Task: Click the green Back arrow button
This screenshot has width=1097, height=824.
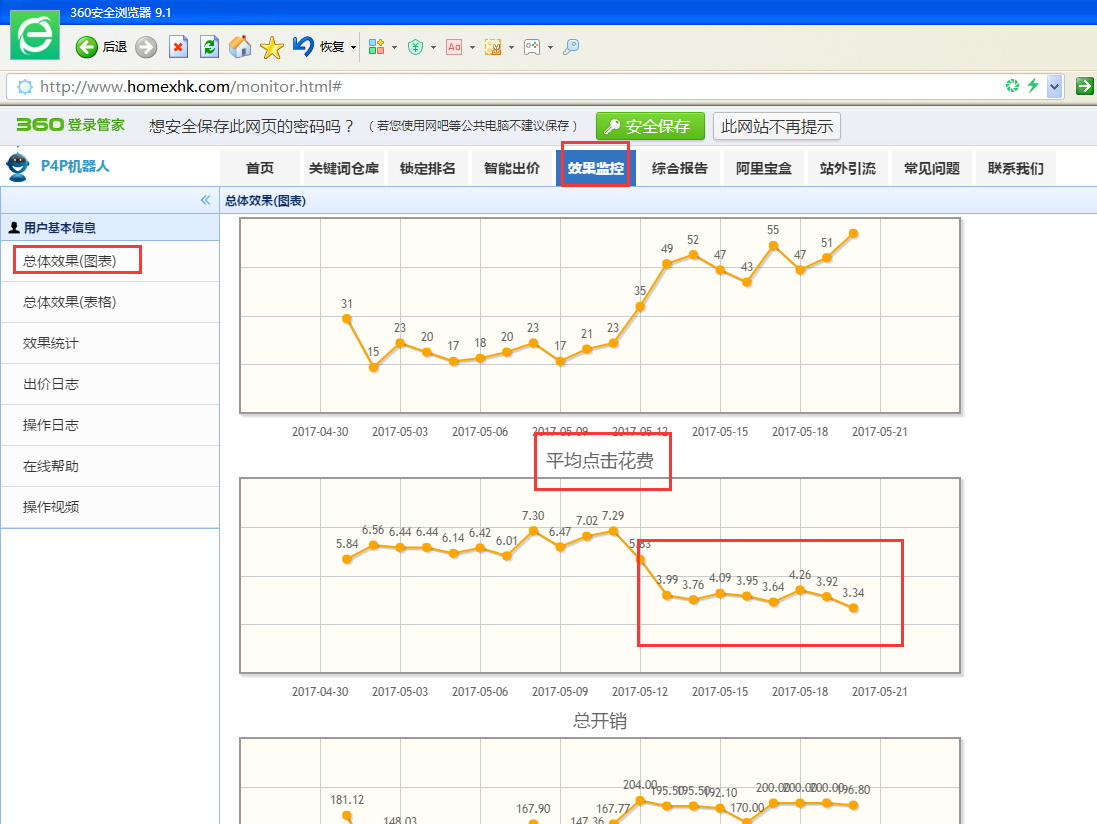Action: tap(87, 47)
